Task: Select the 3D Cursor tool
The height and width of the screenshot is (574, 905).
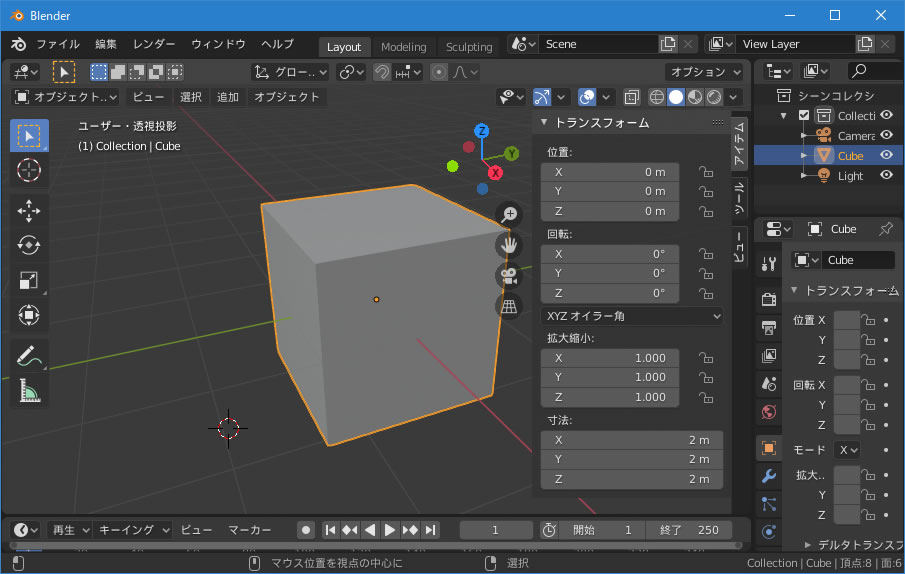Action: pyautogui.click(x=29, y=170)
